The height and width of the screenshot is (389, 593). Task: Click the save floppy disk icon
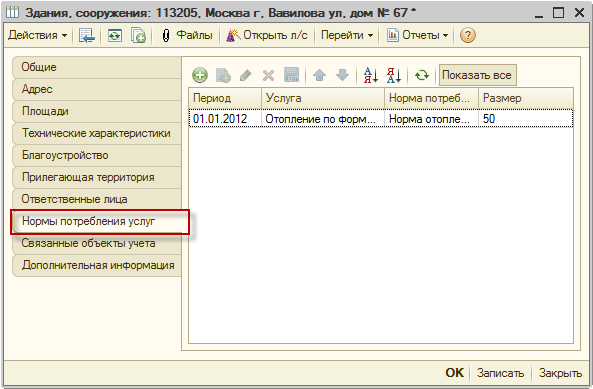pyautogui.click(x=292, y=75)
